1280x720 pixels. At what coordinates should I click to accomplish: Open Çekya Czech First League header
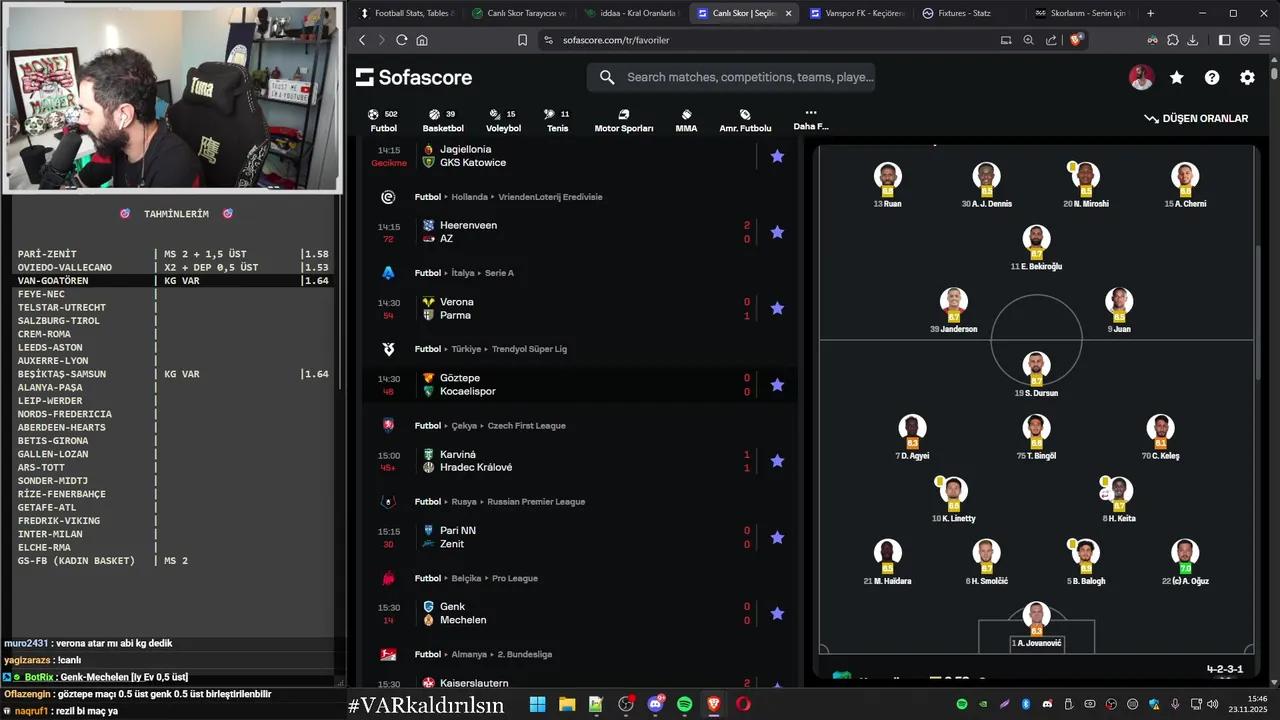(x=490, y=425)
